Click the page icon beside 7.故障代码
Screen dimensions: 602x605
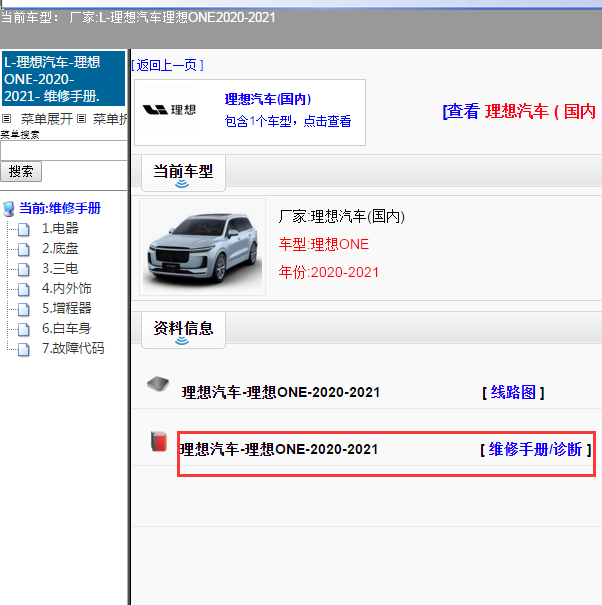pos(24,350)
